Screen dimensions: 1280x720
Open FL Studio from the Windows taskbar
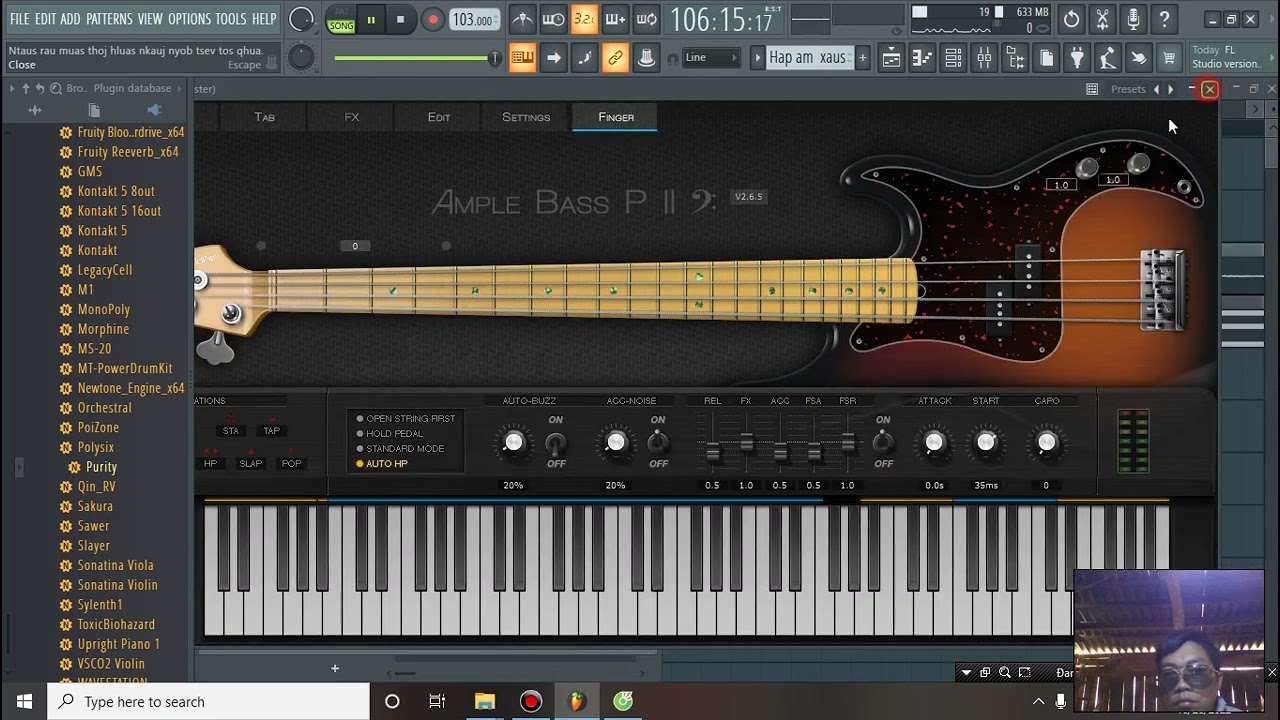(x=577, y=701)
